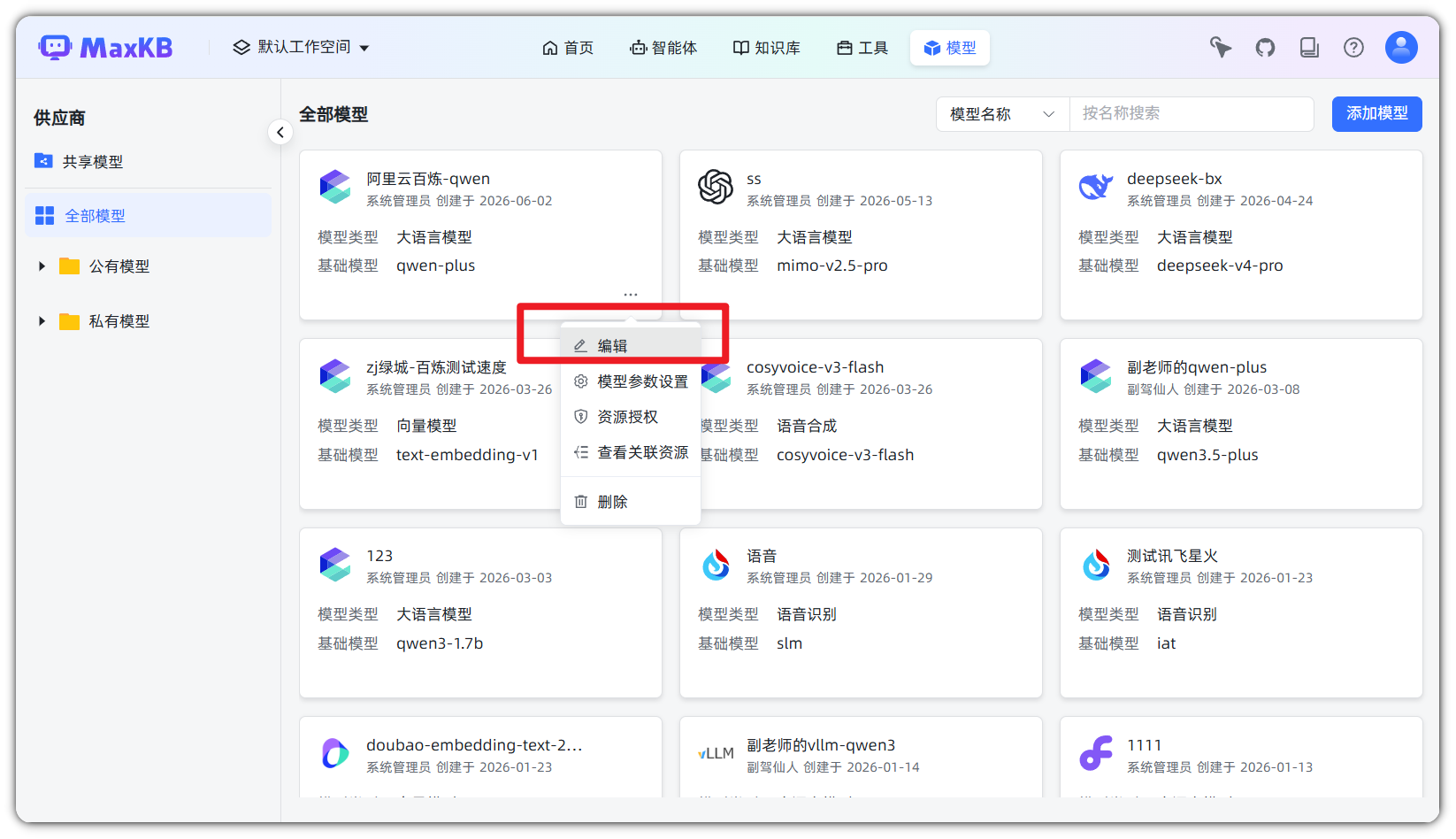Image resolution: width=1456 pixels, height=839 pixels.
Task: Open the 工具 nav tab
Action: (x=862, y=48)
